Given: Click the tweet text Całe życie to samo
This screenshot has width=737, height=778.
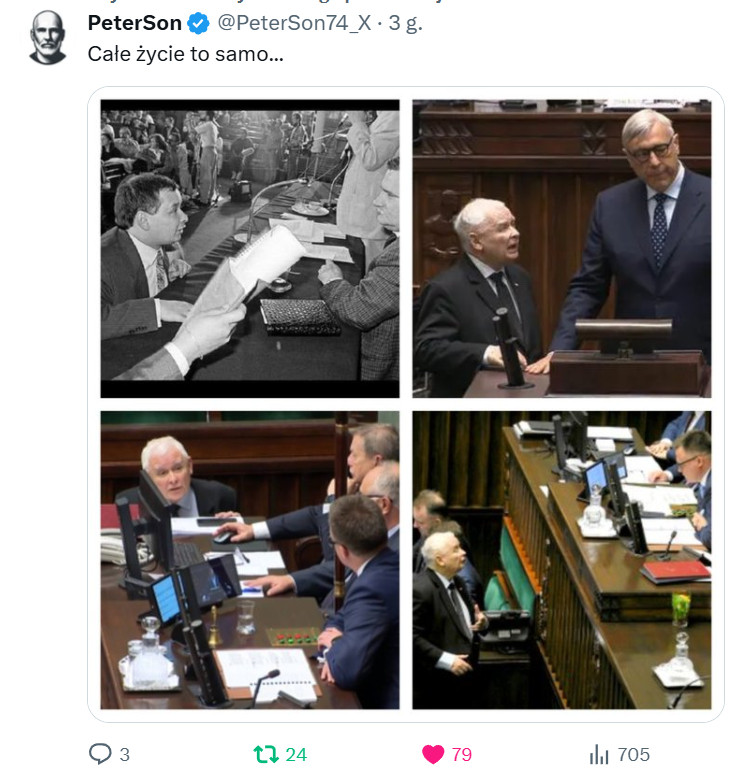Looking at the screenshot, I should 186,54.
